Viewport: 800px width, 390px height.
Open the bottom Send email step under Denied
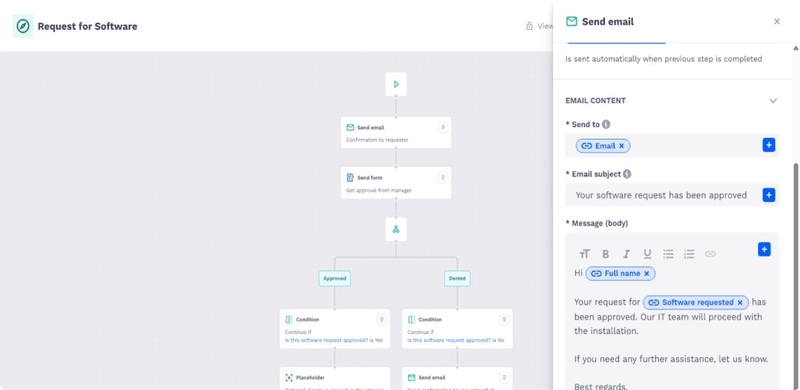pyautogui.click(x=457, y=378)
